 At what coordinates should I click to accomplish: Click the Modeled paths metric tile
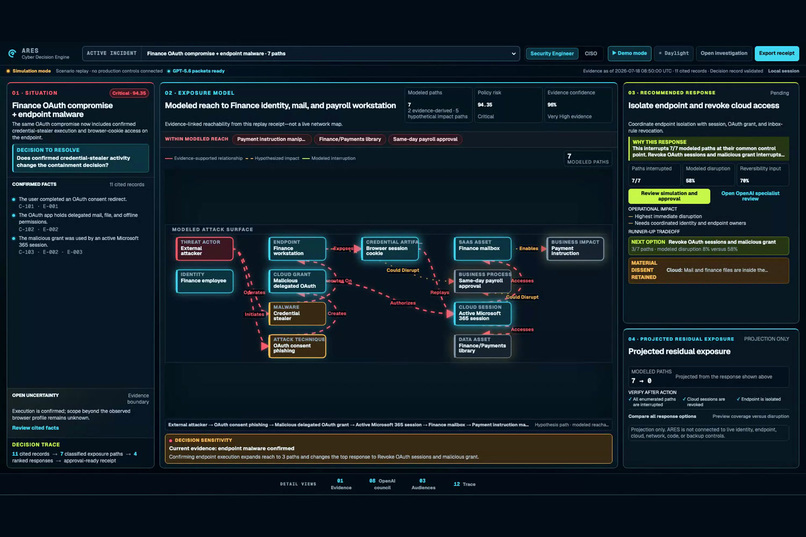coord(438,105)
